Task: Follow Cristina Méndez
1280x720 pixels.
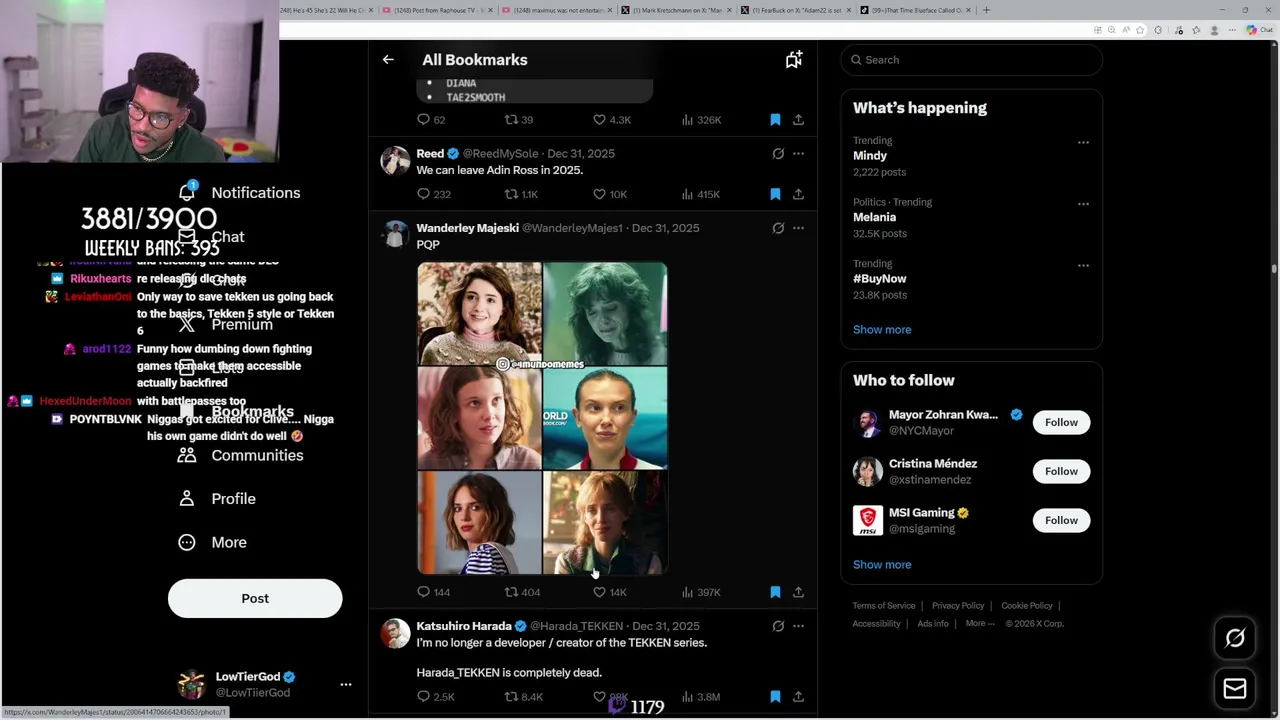Action: [x=1061, y=471]
